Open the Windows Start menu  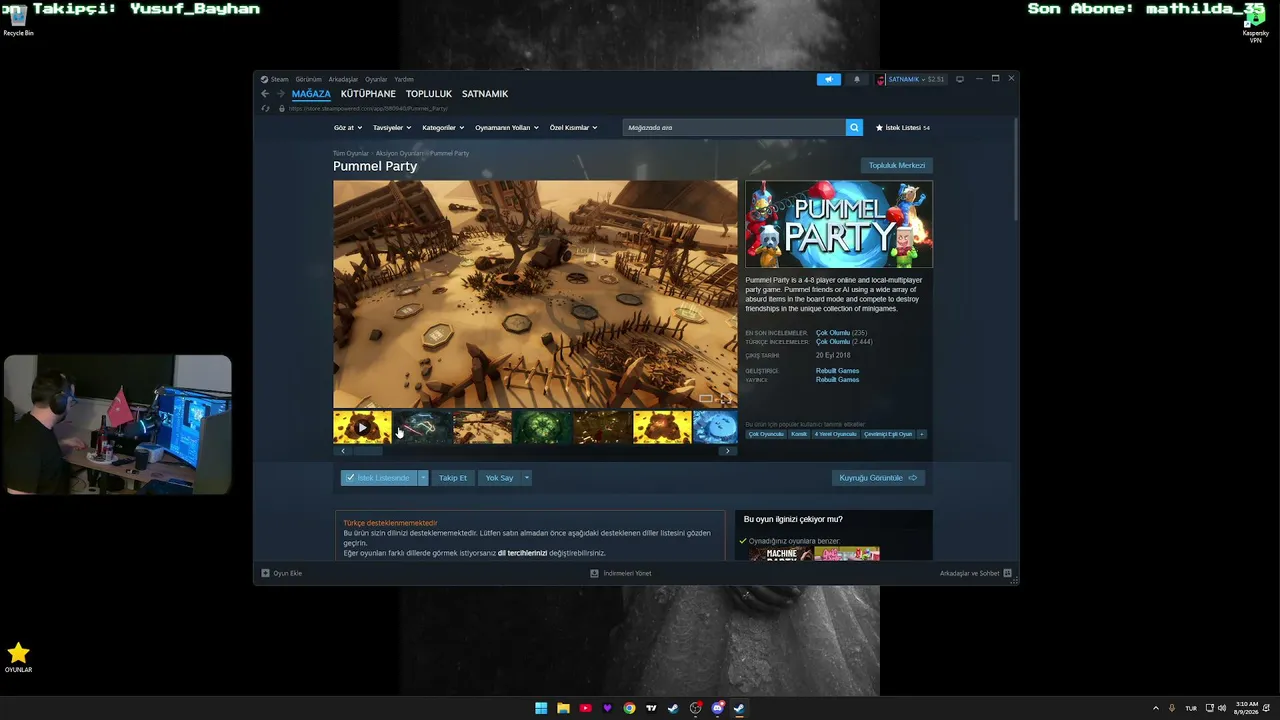click(x=541, y=708)
